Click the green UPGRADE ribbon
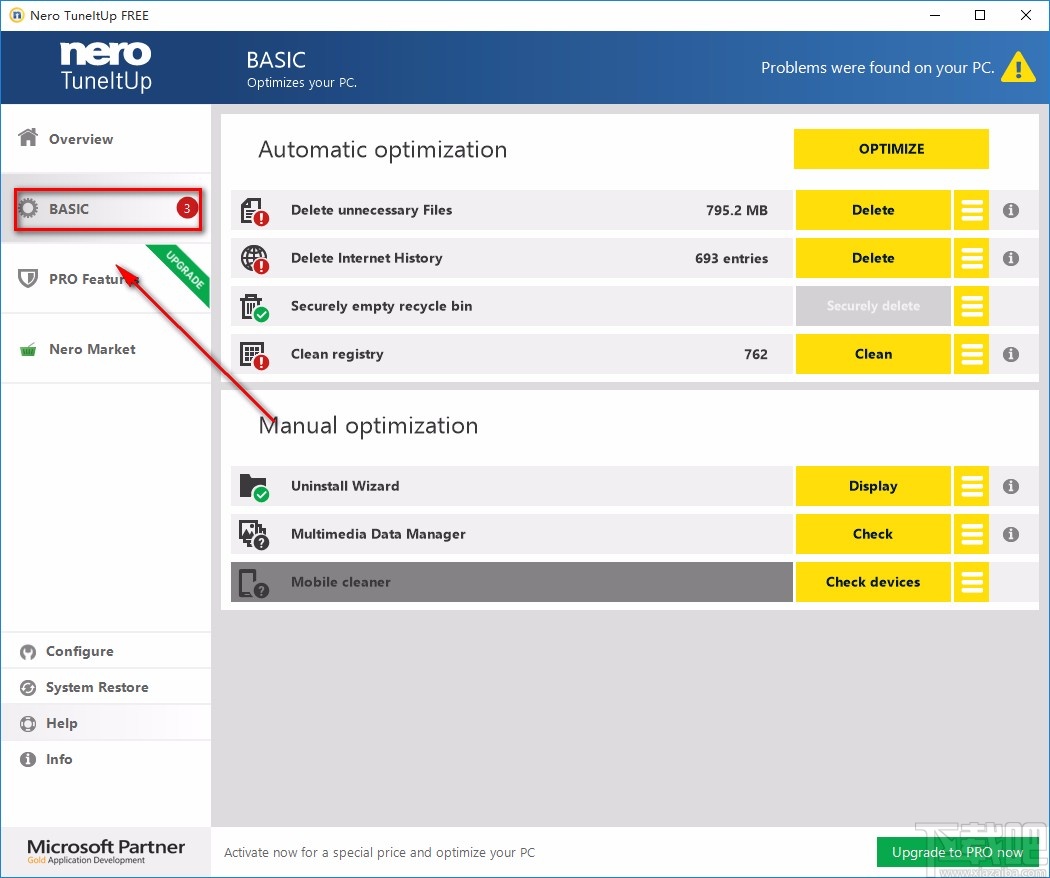The height and width of the screenshot is (878, 1050). pyautogui.click(x=183, y=271)
